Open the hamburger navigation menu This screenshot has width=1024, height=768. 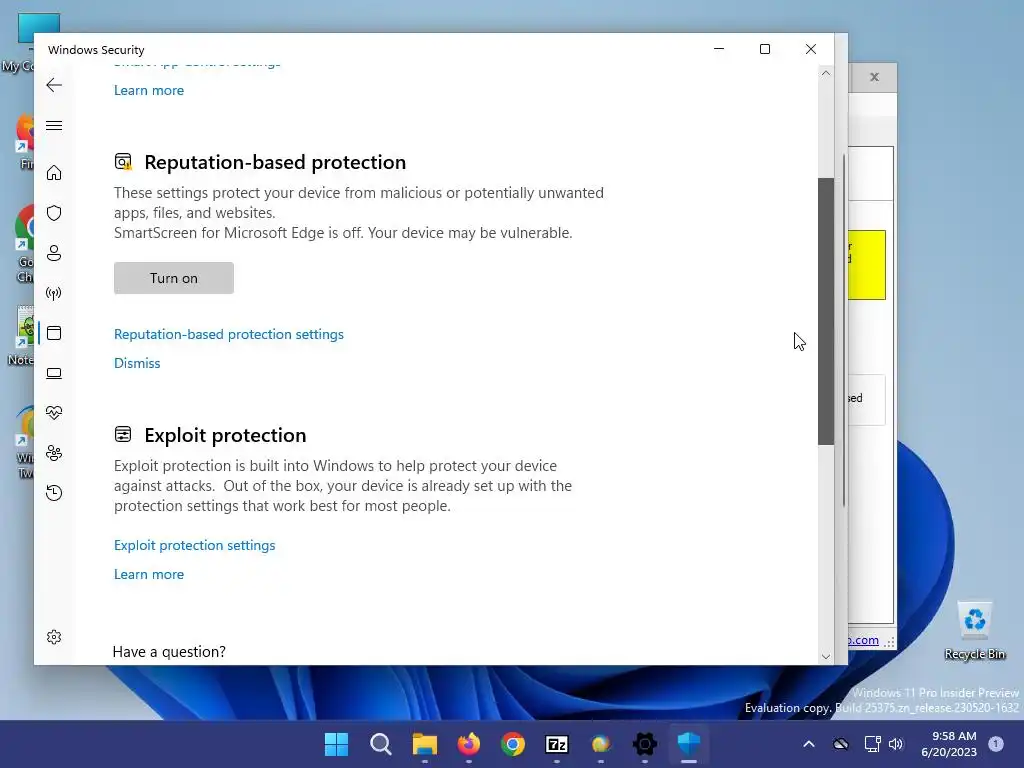pos(54,125)
